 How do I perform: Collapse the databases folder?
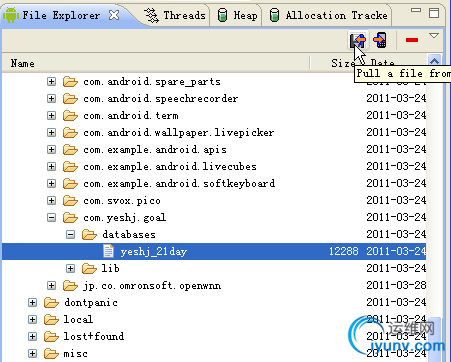pyautogui.click(x=70, y=235)
